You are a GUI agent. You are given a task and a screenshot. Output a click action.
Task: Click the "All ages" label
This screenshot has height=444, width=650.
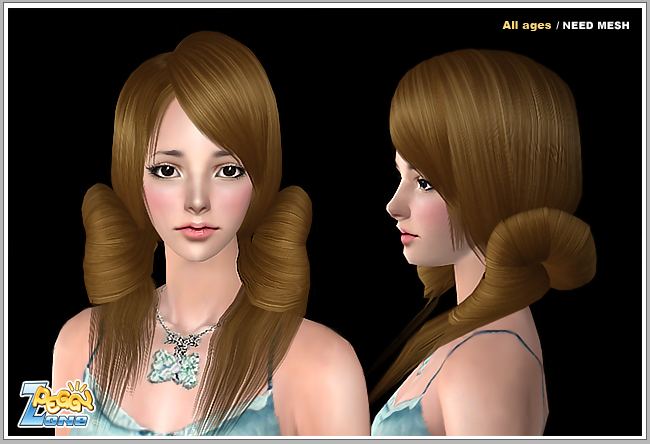click(527, 25)
